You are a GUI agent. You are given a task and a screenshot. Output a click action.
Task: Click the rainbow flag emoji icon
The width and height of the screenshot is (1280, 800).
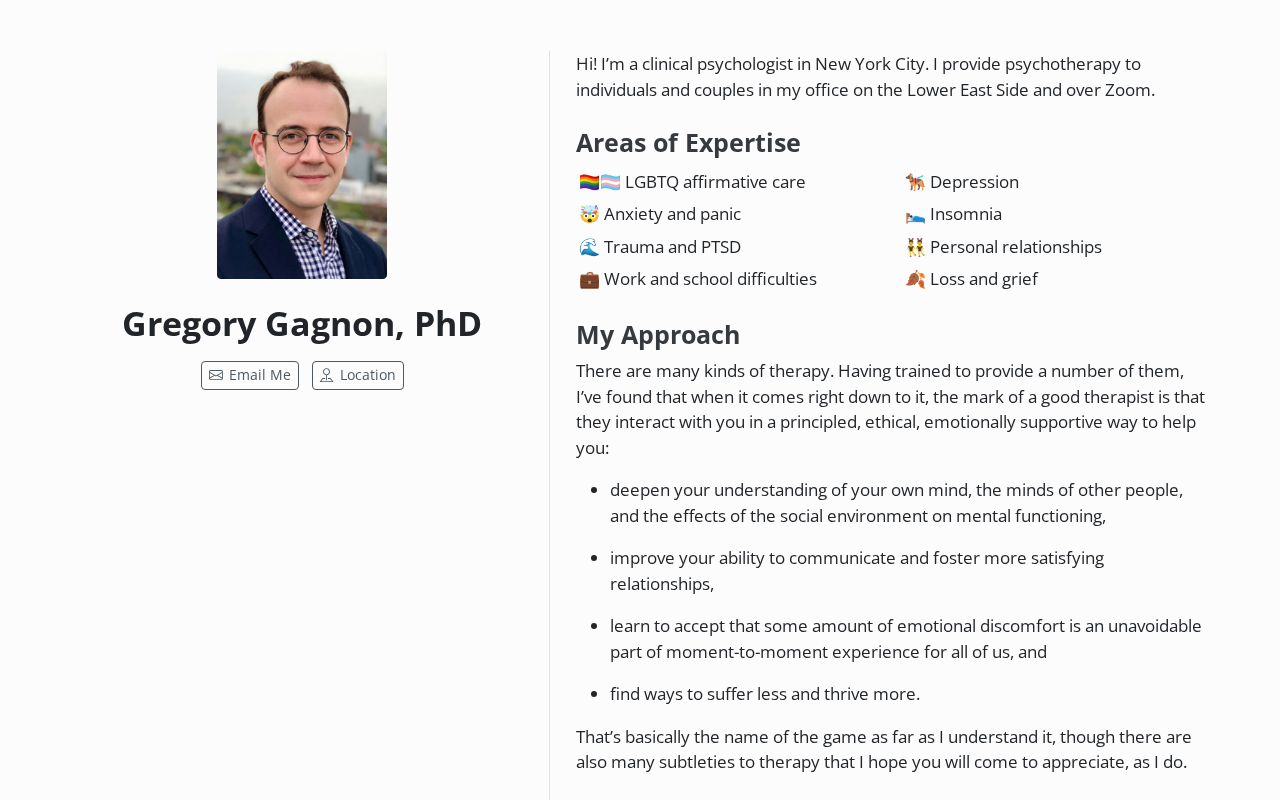589,182
